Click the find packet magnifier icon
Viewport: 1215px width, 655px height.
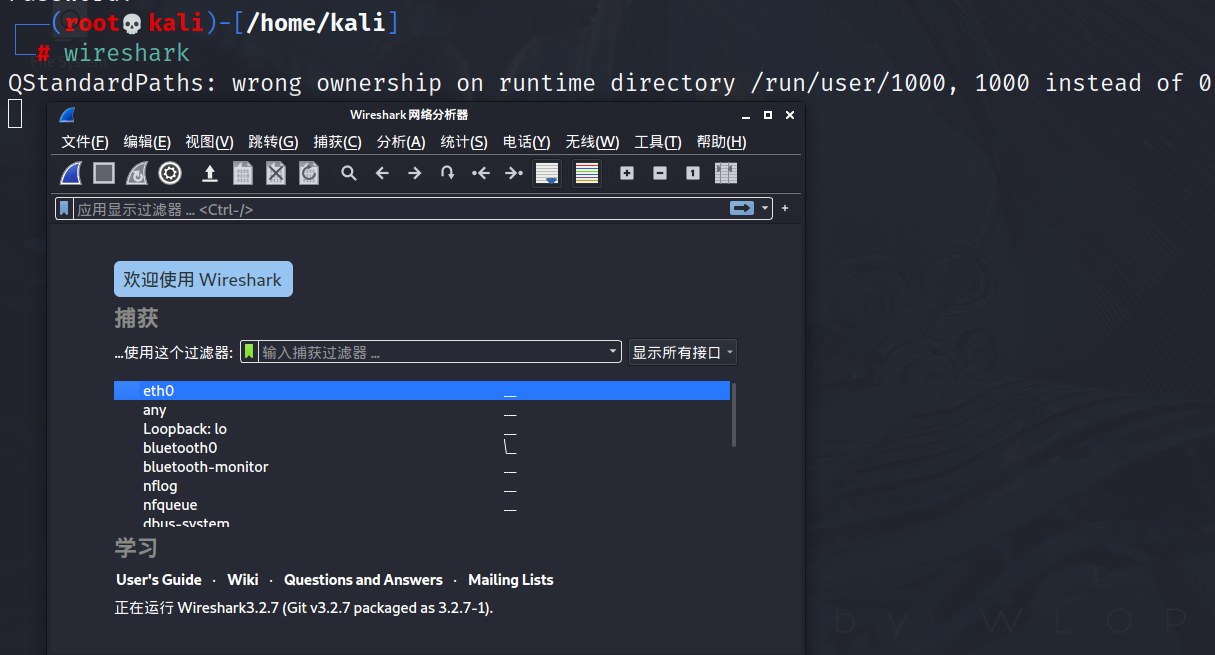(x=349, y=174)
